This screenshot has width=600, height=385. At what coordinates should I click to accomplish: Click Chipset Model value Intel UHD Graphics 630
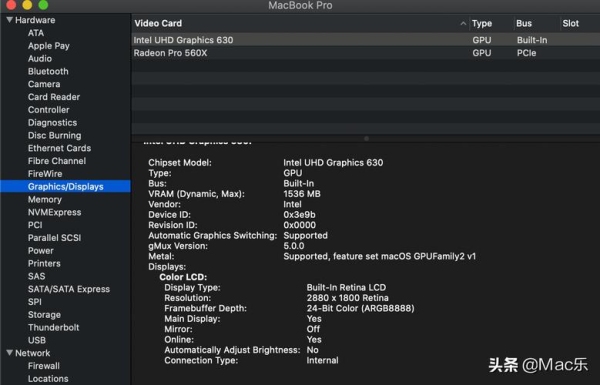click(x=333, y=163)
